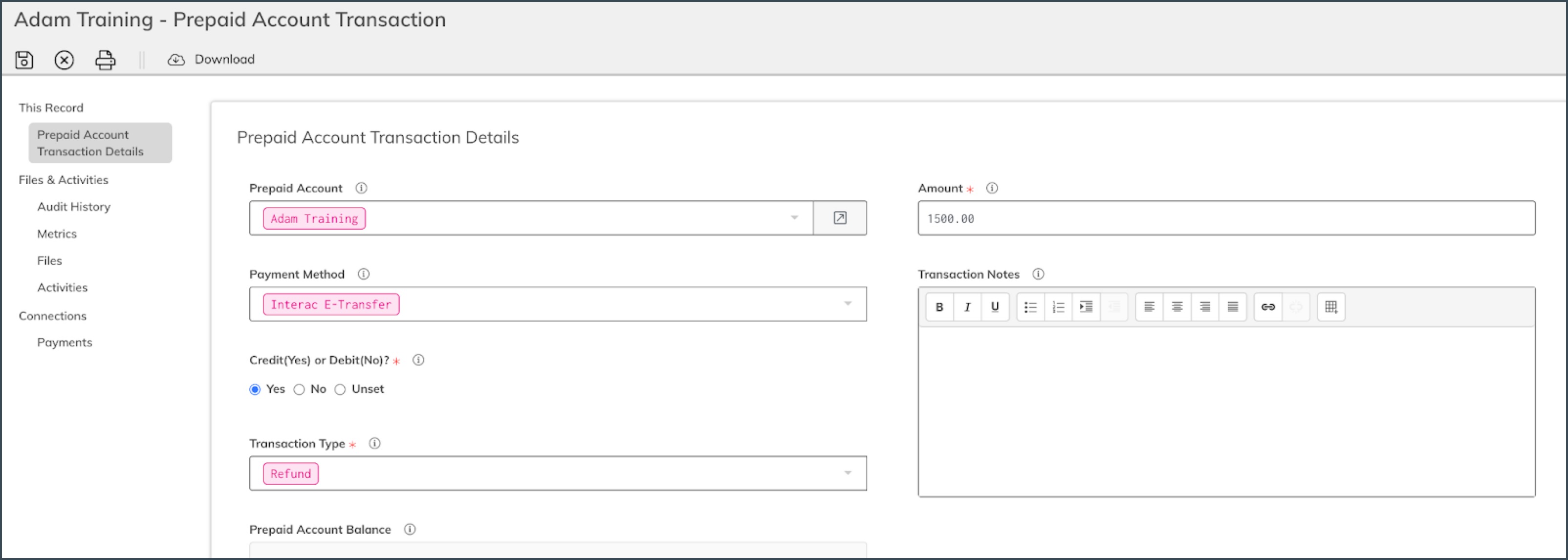
Task: Toggle underline formatting in notes editor
Action: coord(995,307)
